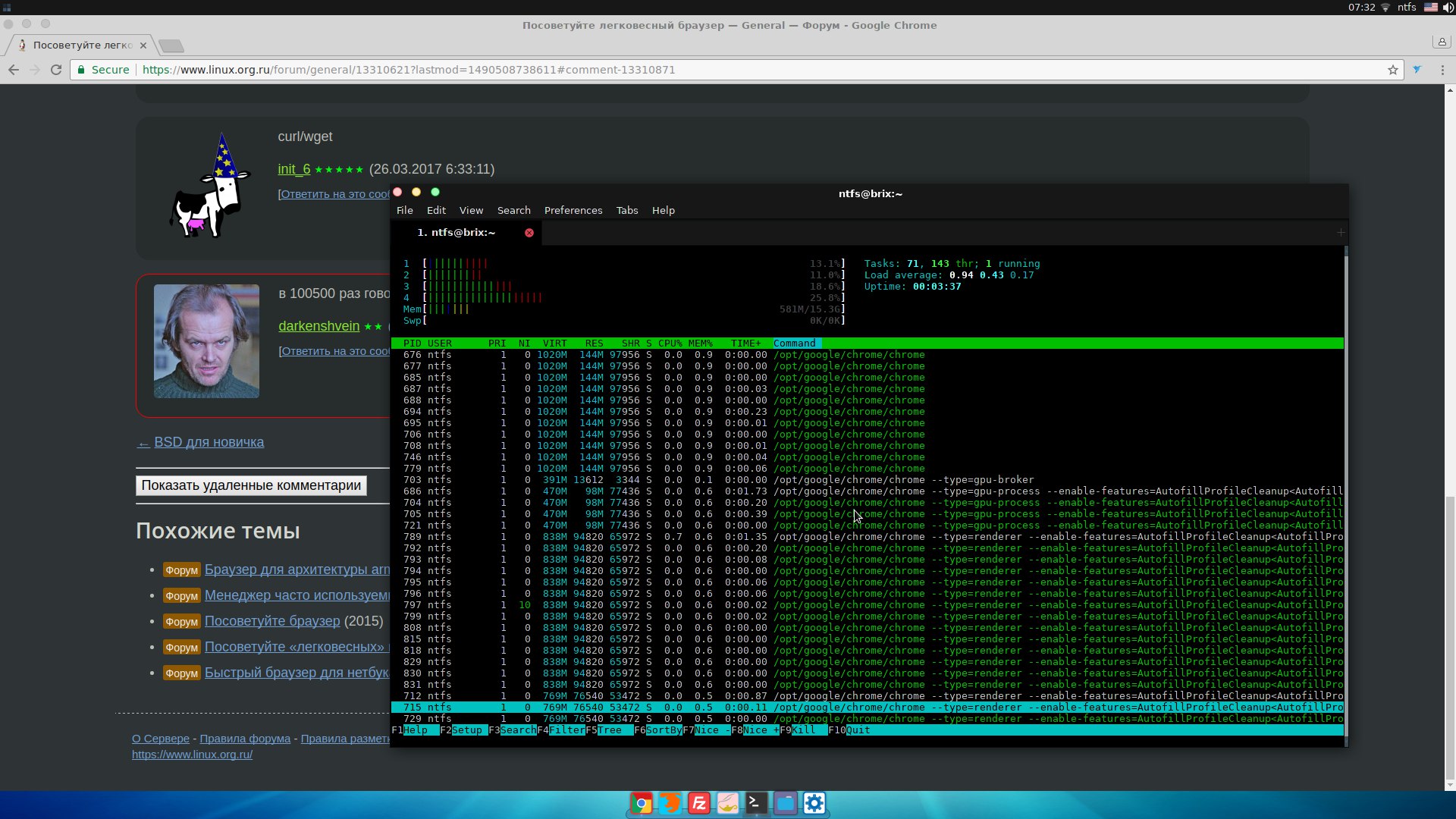The image size is (1456, 819).
Task: Open FileZilla from the dock
Action: coord(698,803)
